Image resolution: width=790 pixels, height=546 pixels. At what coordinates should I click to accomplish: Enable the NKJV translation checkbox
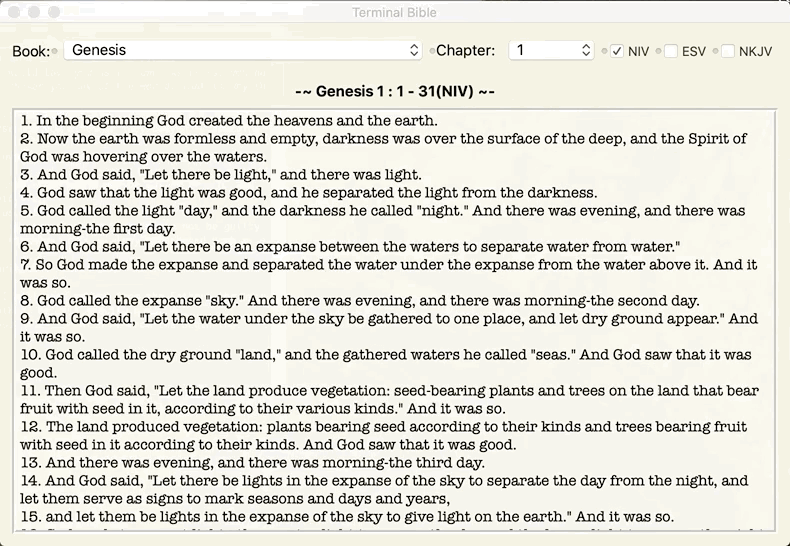(728, 51)
